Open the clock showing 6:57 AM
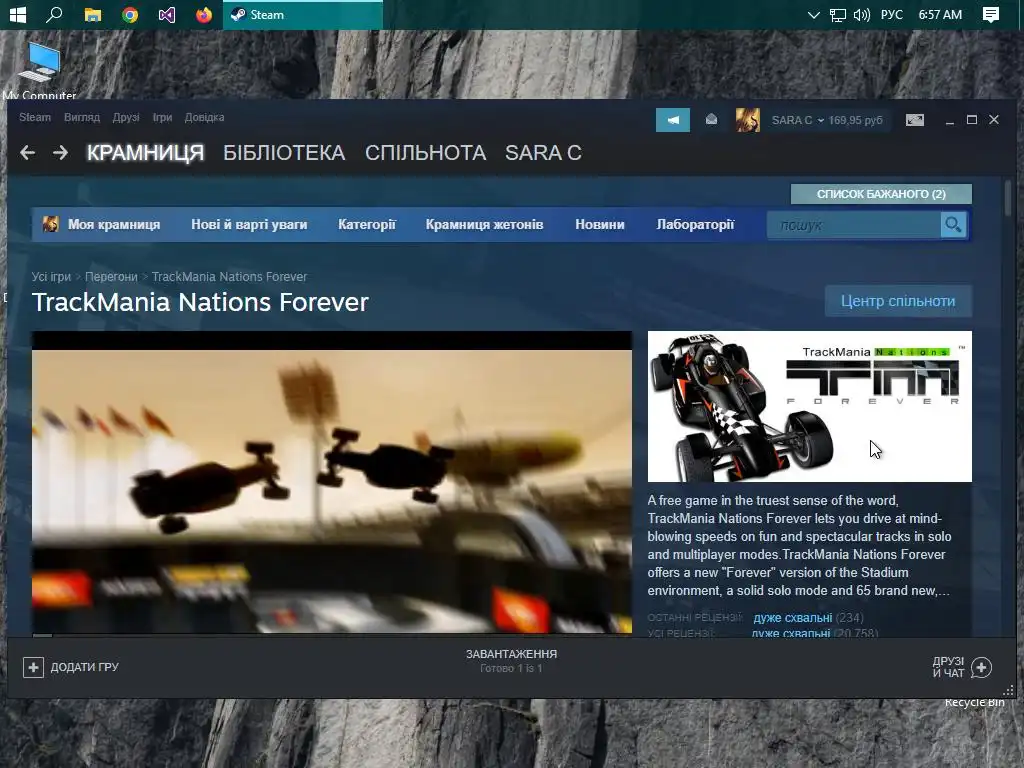Image resolution: width=1024 pixels, height=768 pixels. (940, 14)
